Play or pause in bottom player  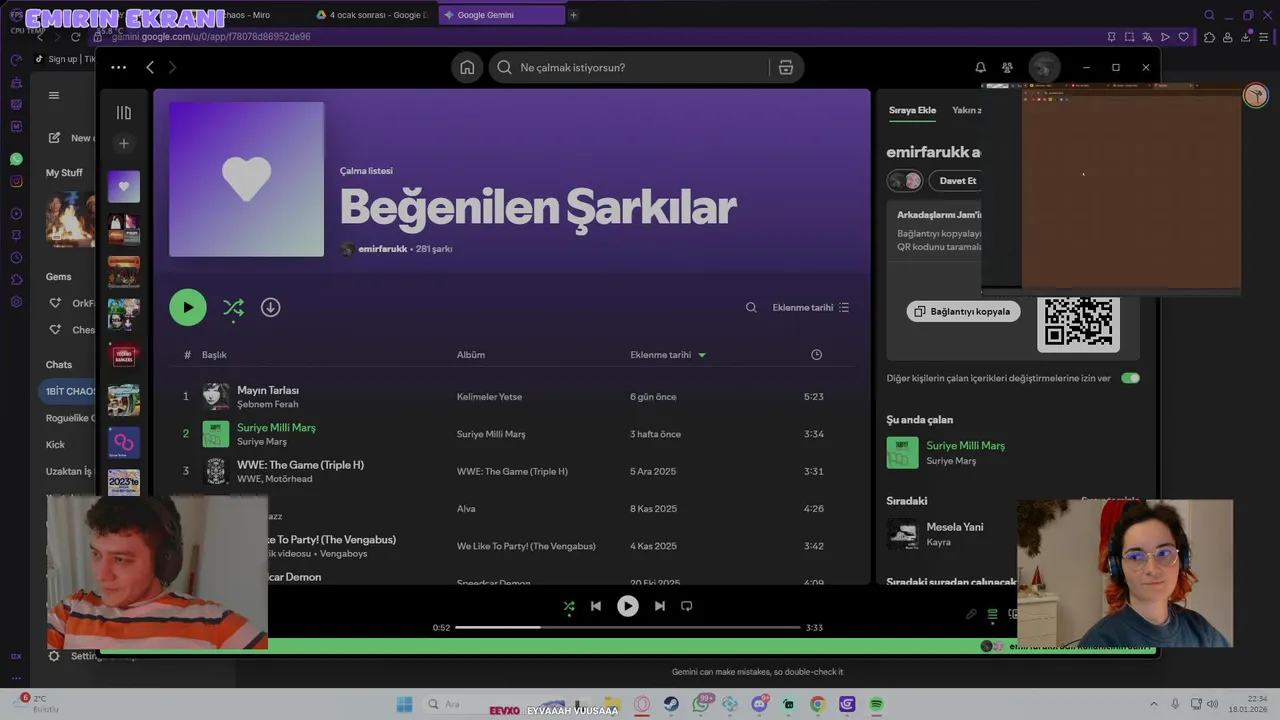[628, 606]
